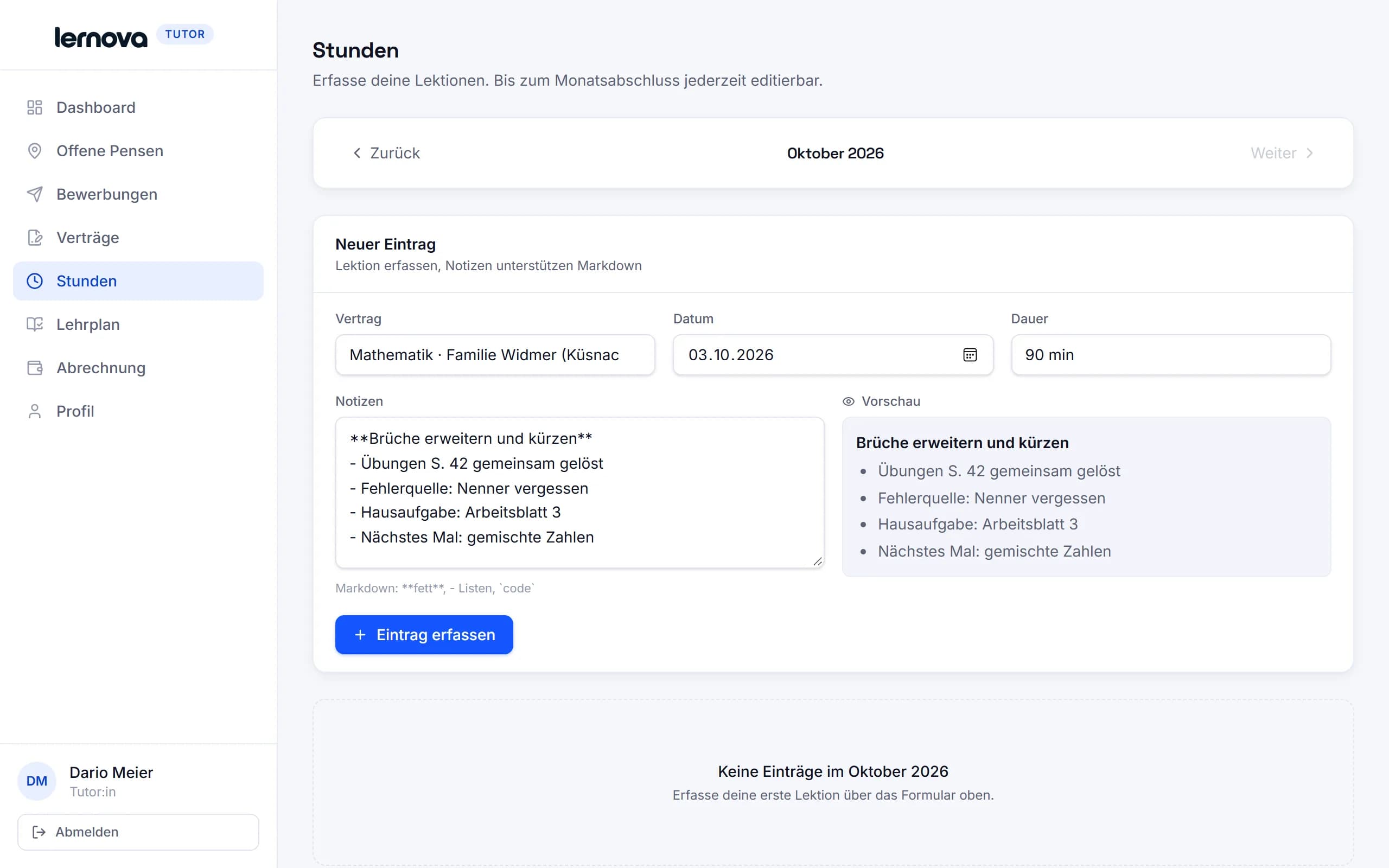The height and width of the screenshot is (868, 1389).
Task: Click the logout arrow icon in Abmelden
Action: [x=39, y=832]
